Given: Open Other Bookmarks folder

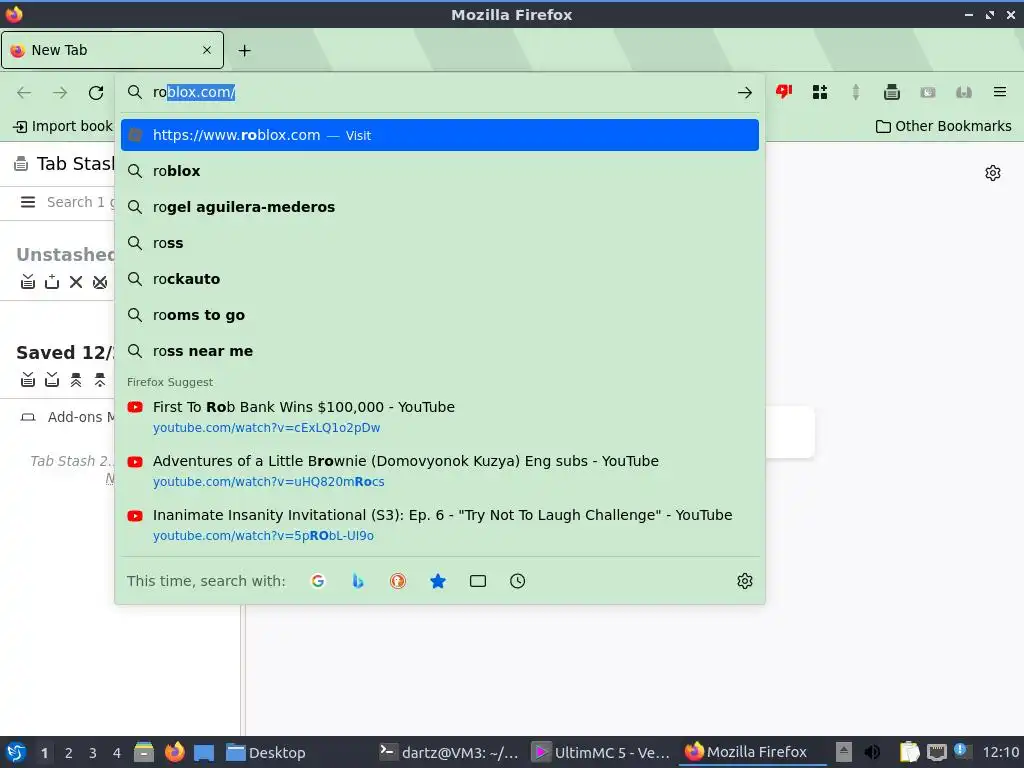Looking at the screenshot, I should [943, 126].
